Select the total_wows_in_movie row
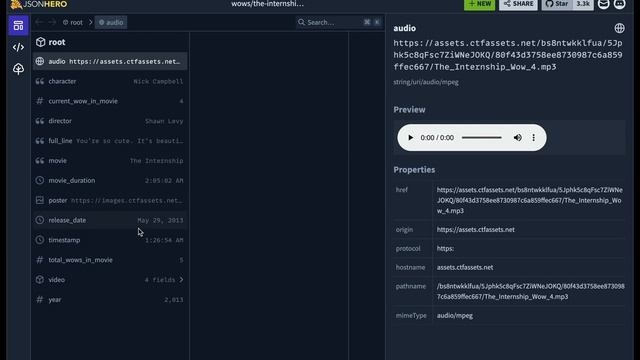640x360 pixels. (x=110, y=260)
